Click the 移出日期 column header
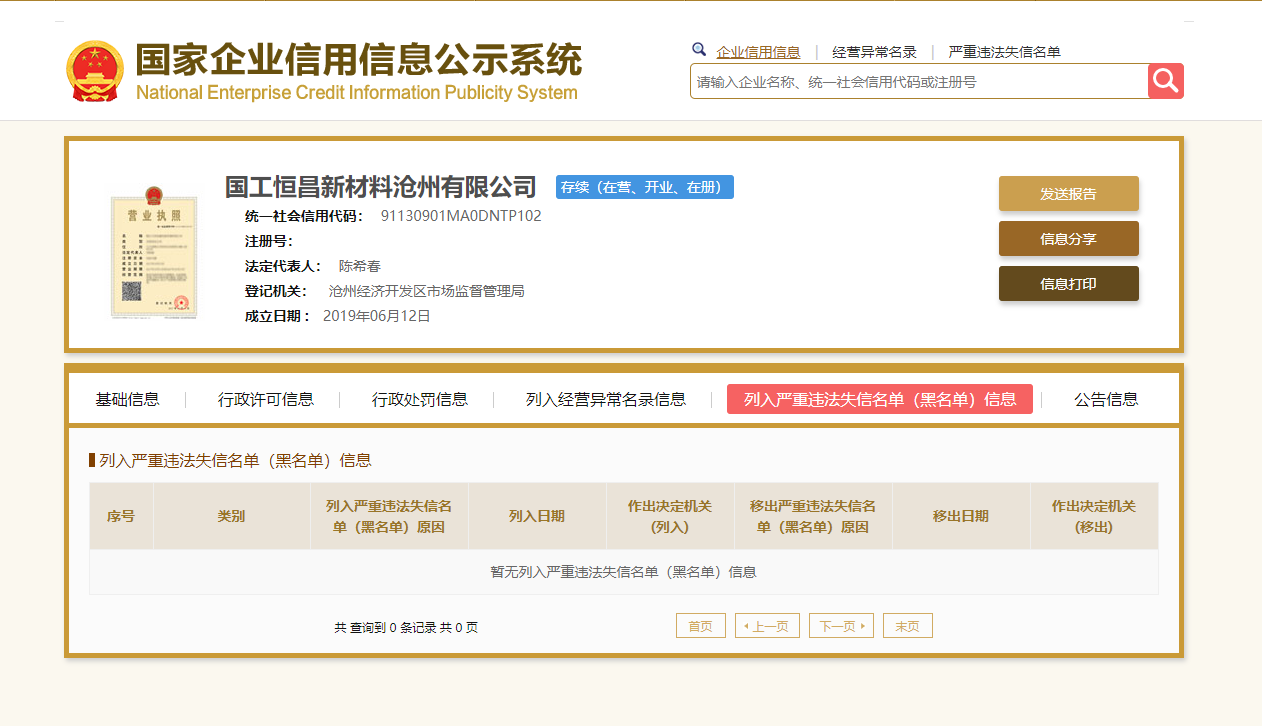 click(961, 516)
